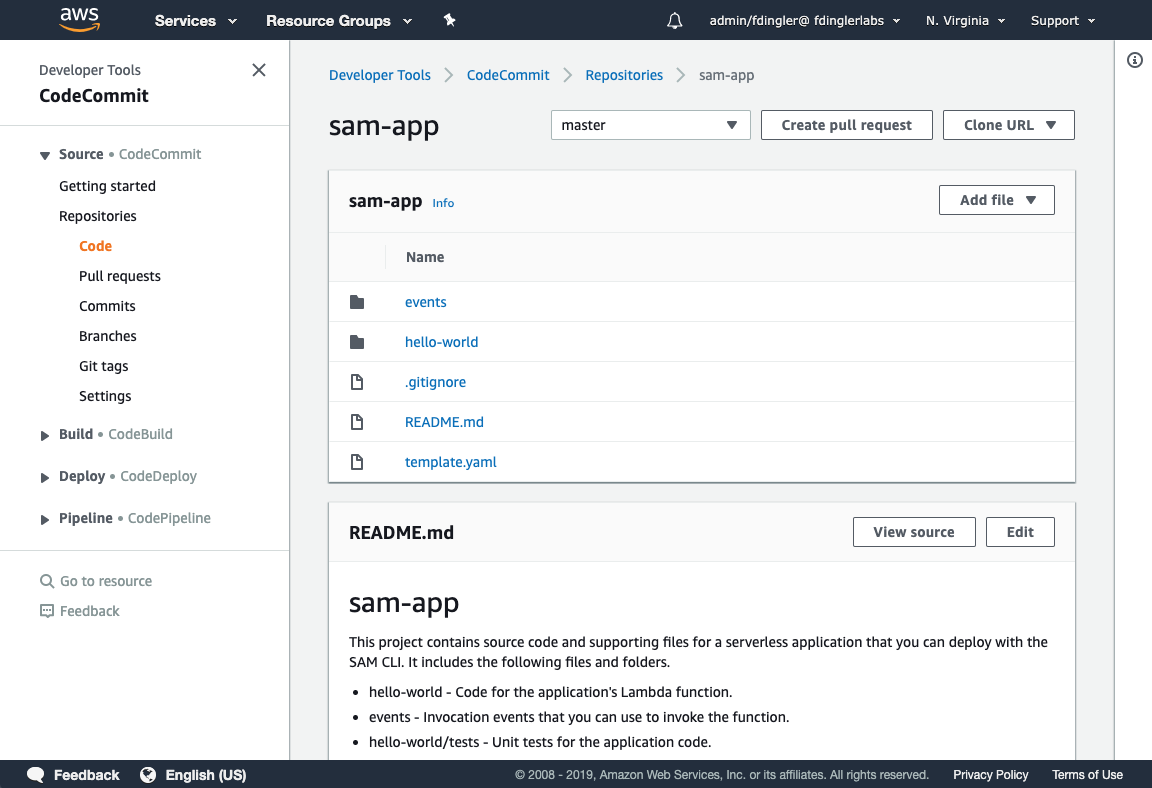Image resolution: width=1152 pixels, height=788 pixels.
Task: Open the .gitignore file link
Action: click(436, 382)
